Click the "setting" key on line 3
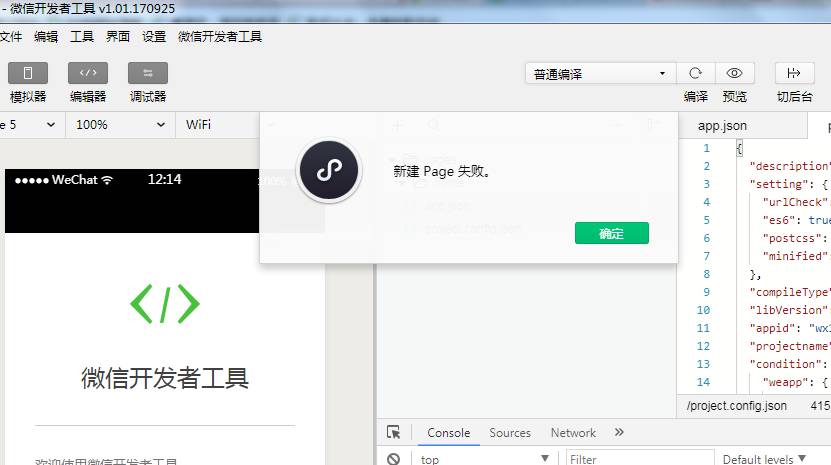 (779, 184)
